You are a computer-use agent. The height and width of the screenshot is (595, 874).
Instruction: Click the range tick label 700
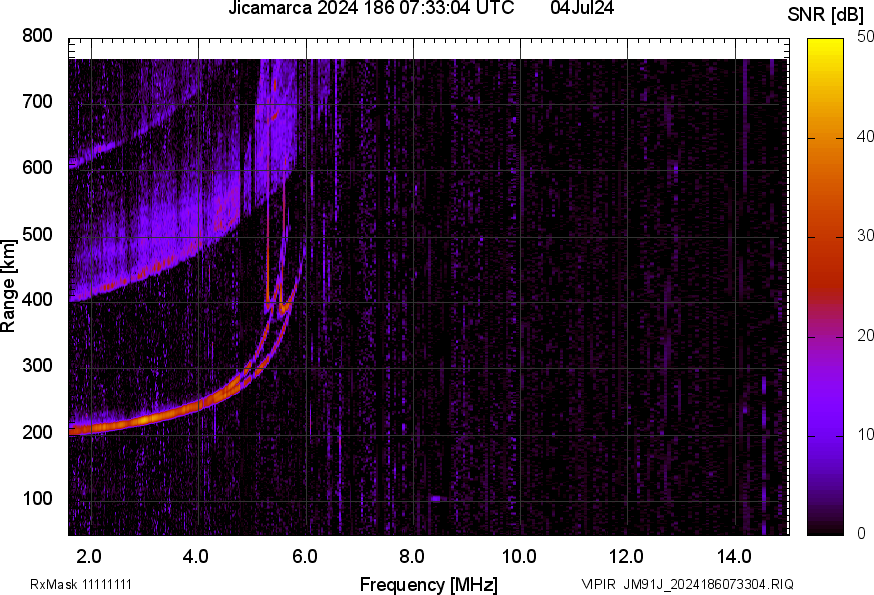coord(37,102)
